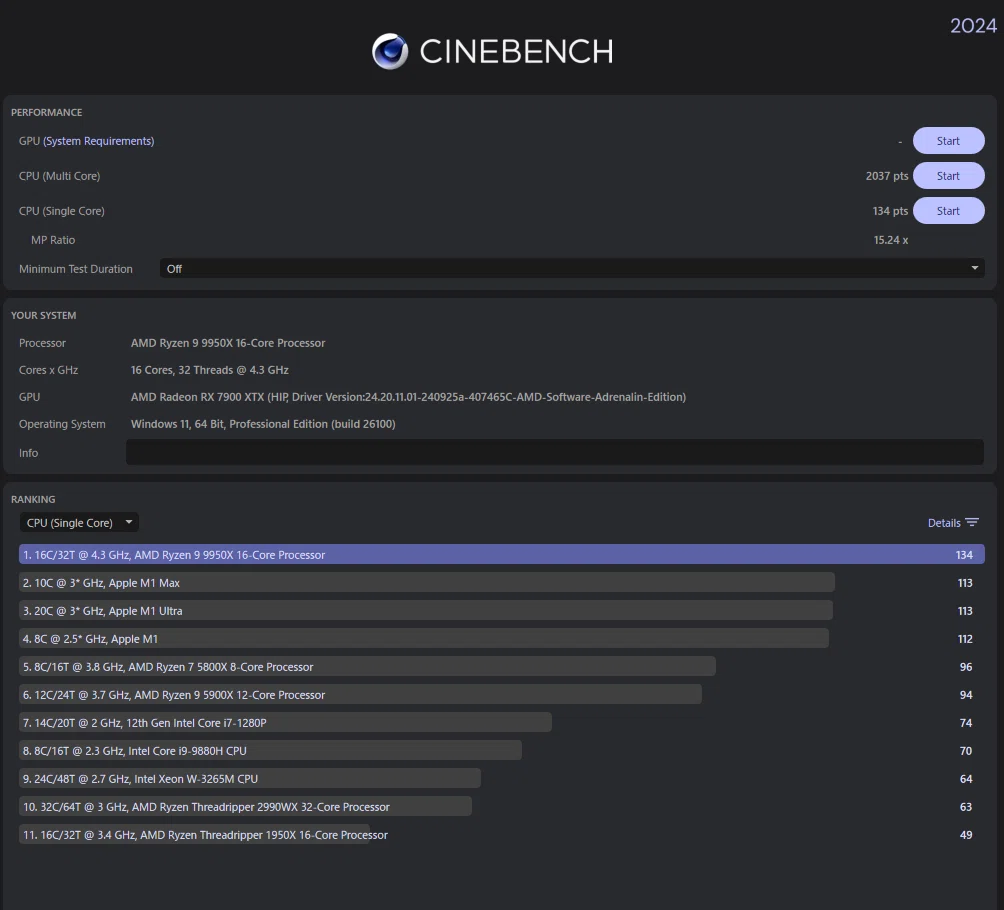The image size is (1004, 910).
Task: Click the 2037 pts multi core score
Action: point(887,175)
